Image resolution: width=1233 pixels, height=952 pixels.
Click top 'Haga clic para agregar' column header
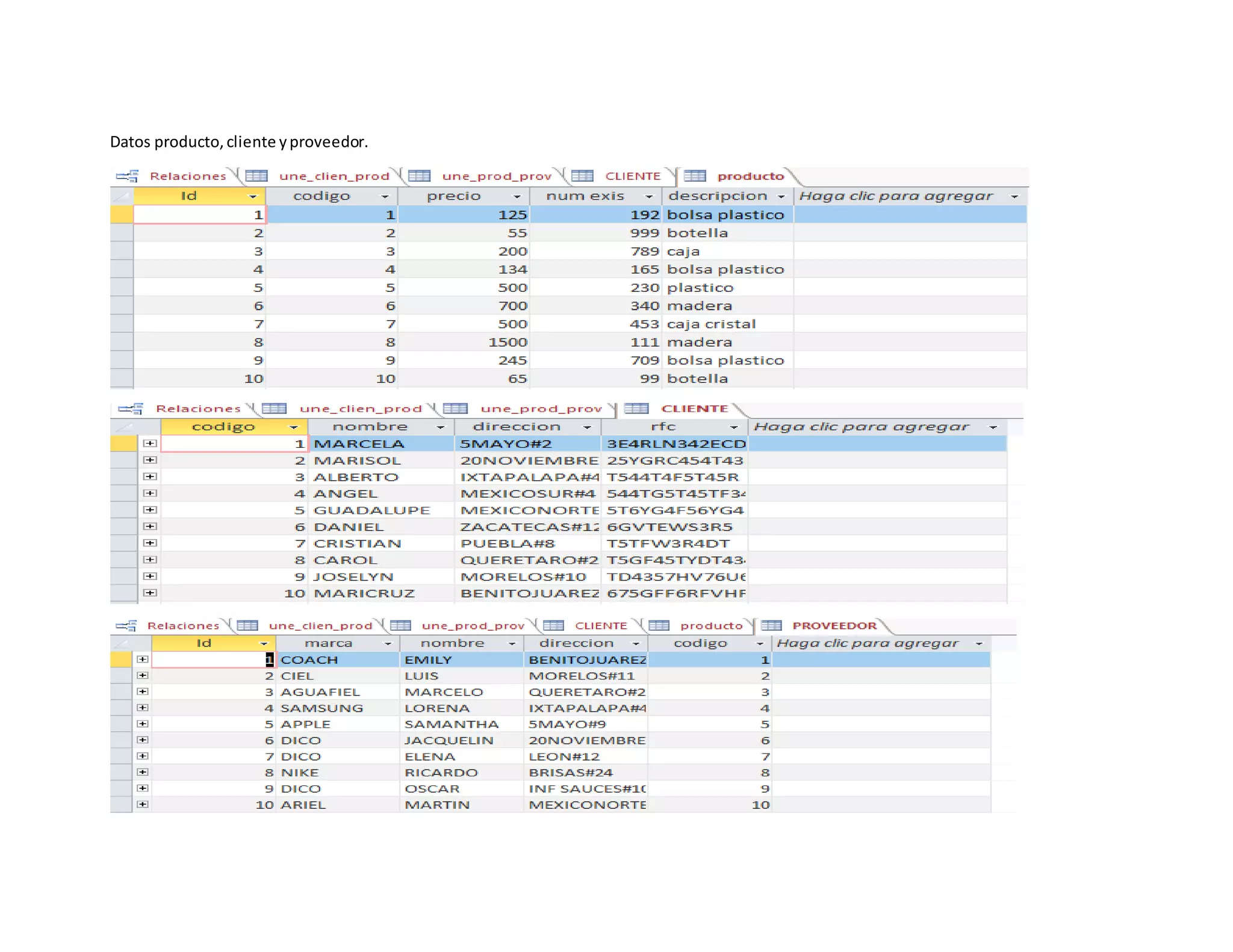(x=896, y=196)
